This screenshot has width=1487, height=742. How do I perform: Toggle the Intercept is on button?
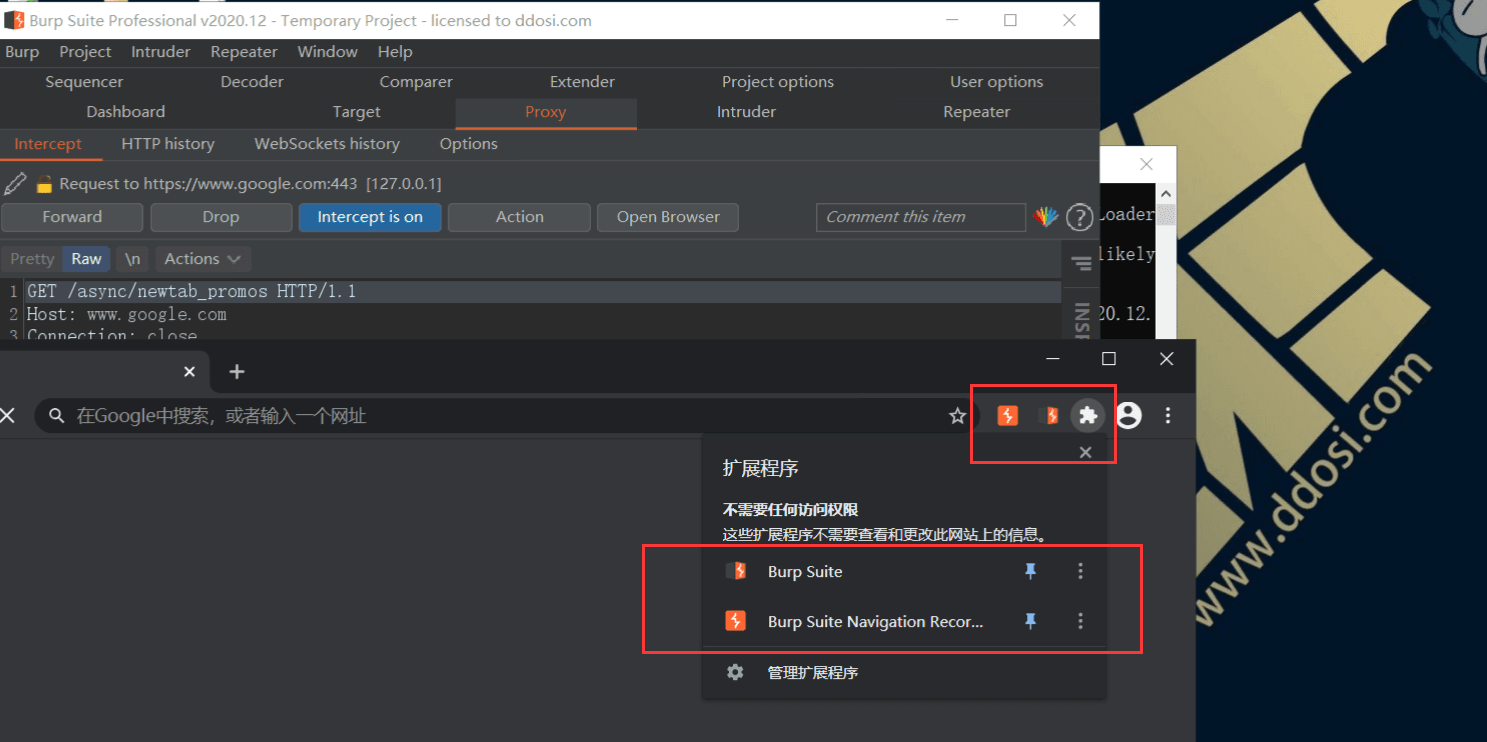[370, 217]
